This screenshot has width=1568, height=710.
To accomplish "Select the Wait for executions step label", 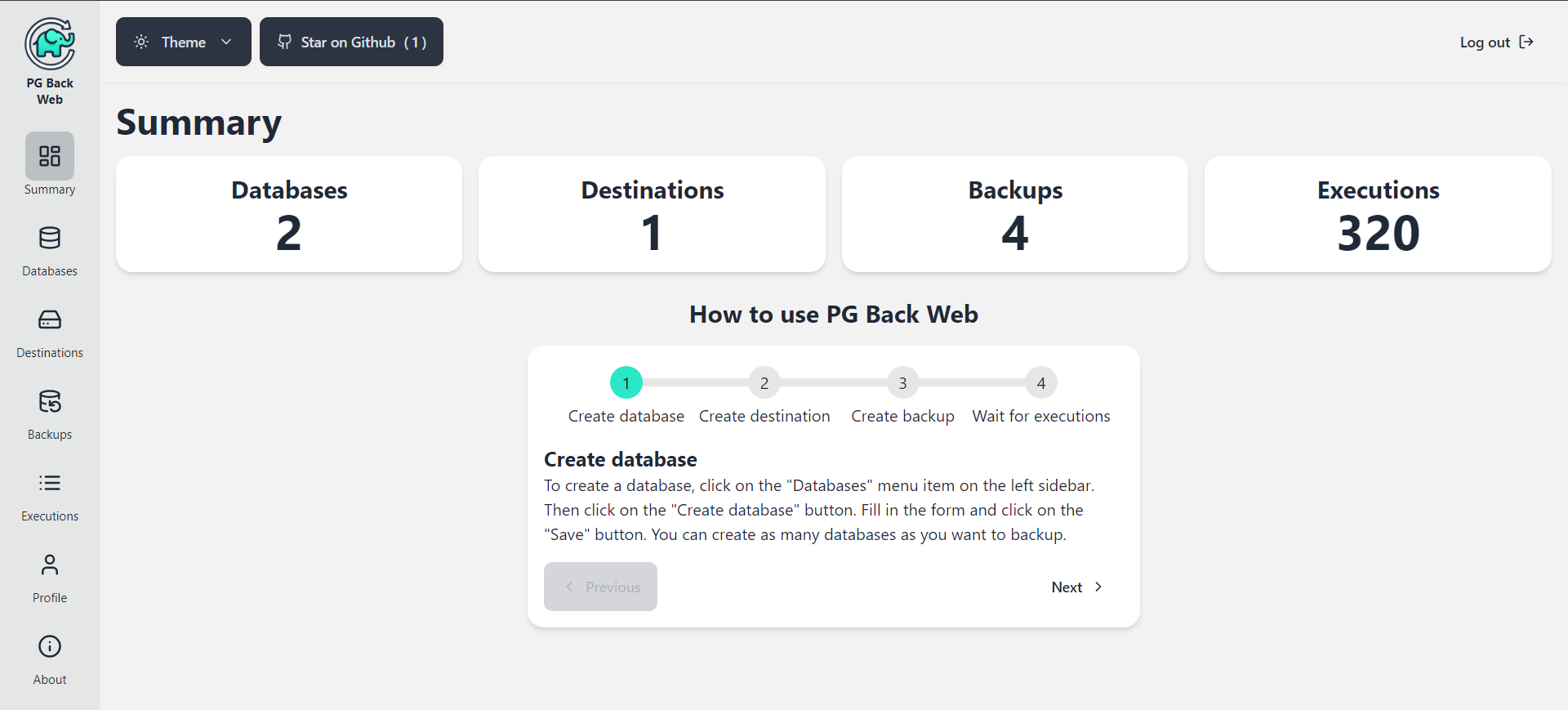I will pyautogui.click(x=1041, y=416).
